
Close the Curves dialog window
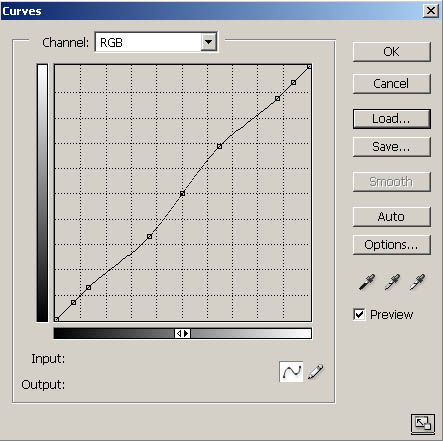431,11
